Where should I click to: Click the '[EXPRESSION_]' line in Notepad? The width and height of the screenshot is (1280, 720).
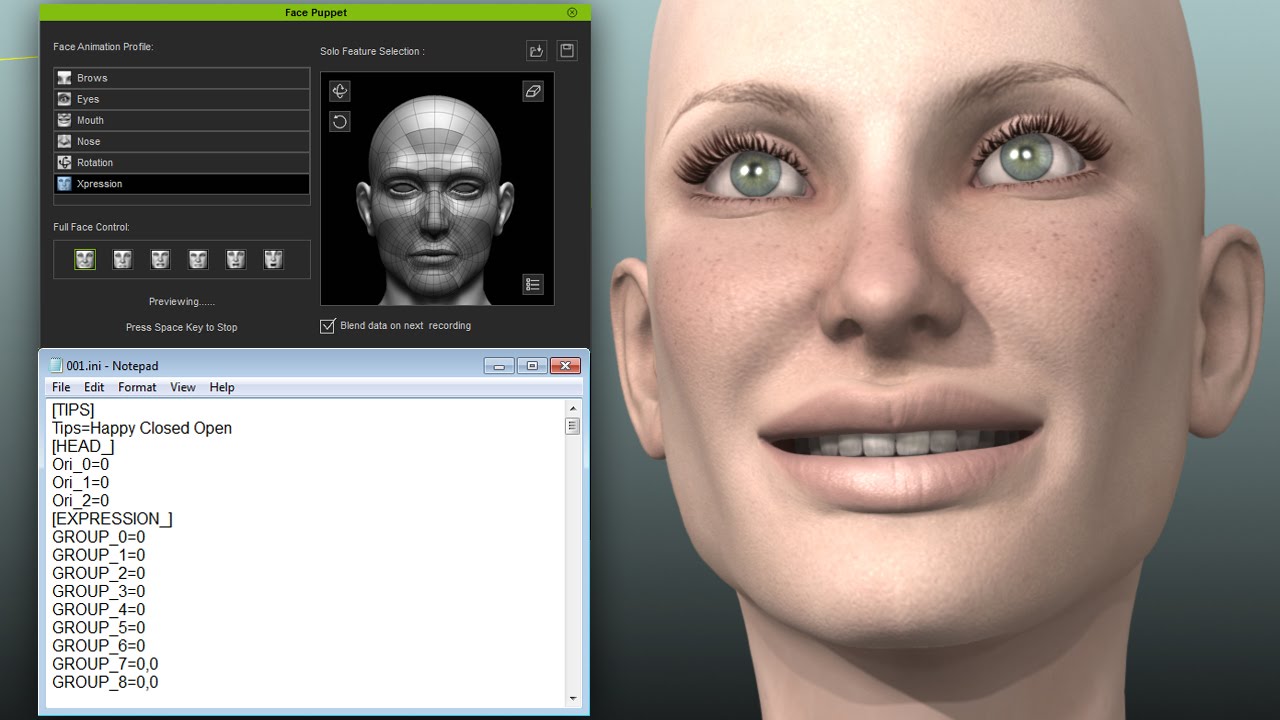click(x=112, y=518)
